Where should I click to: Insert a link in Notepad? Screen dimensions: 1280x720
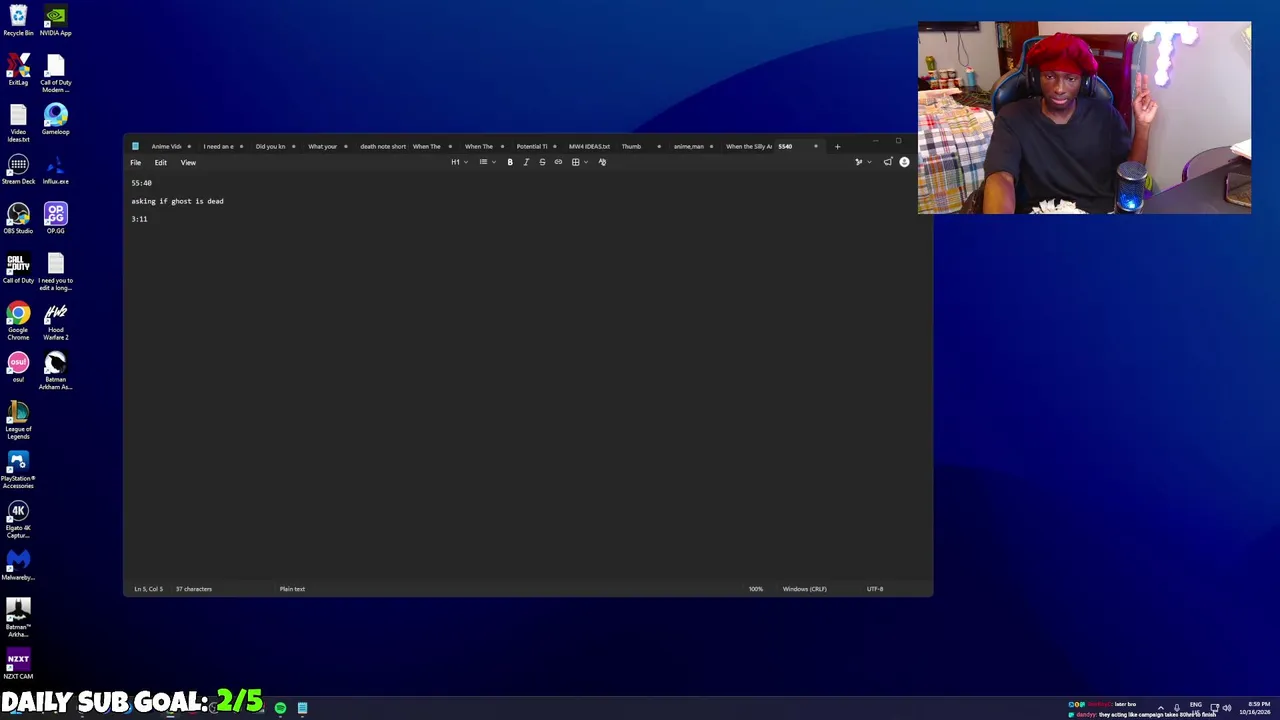[558, 162]
